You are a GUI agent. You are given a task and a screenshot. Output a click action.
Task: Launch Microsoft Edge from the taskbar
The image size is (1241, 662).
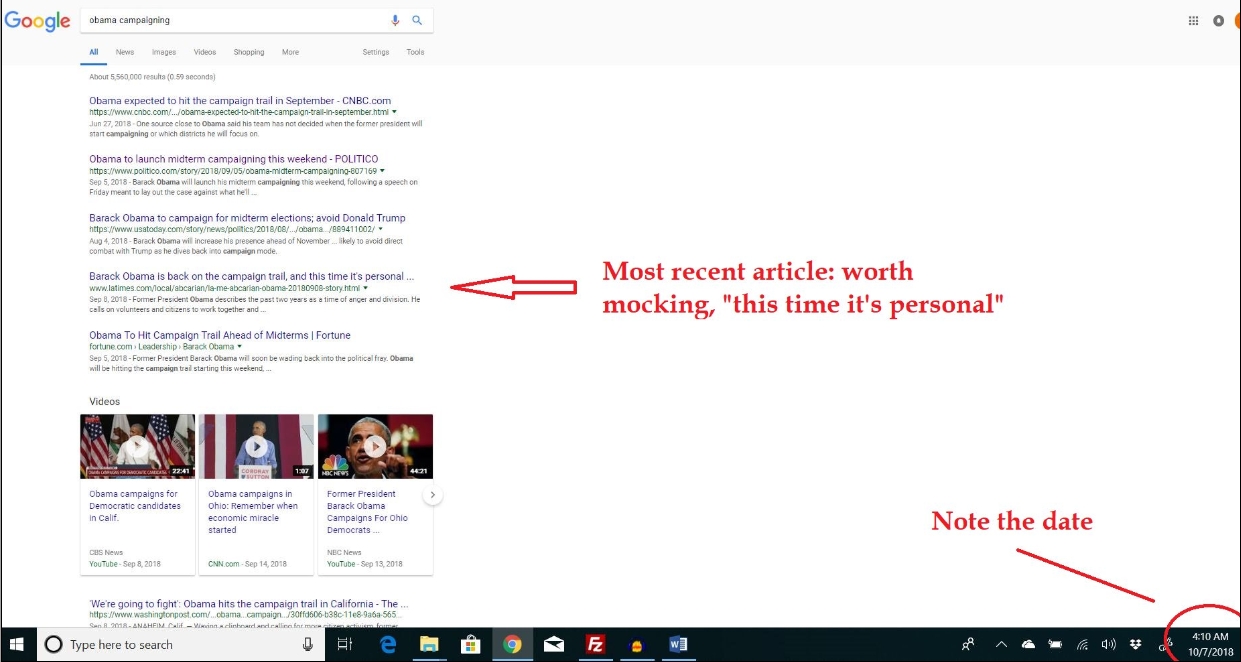[389, 645]
